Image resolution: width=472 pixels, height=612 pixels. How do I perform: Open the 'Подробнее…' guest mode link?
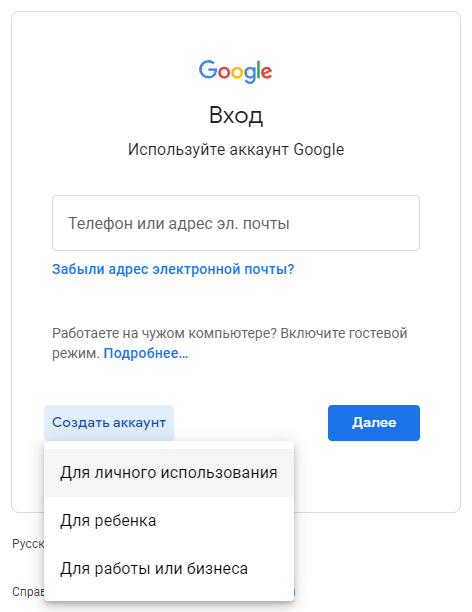146,353
